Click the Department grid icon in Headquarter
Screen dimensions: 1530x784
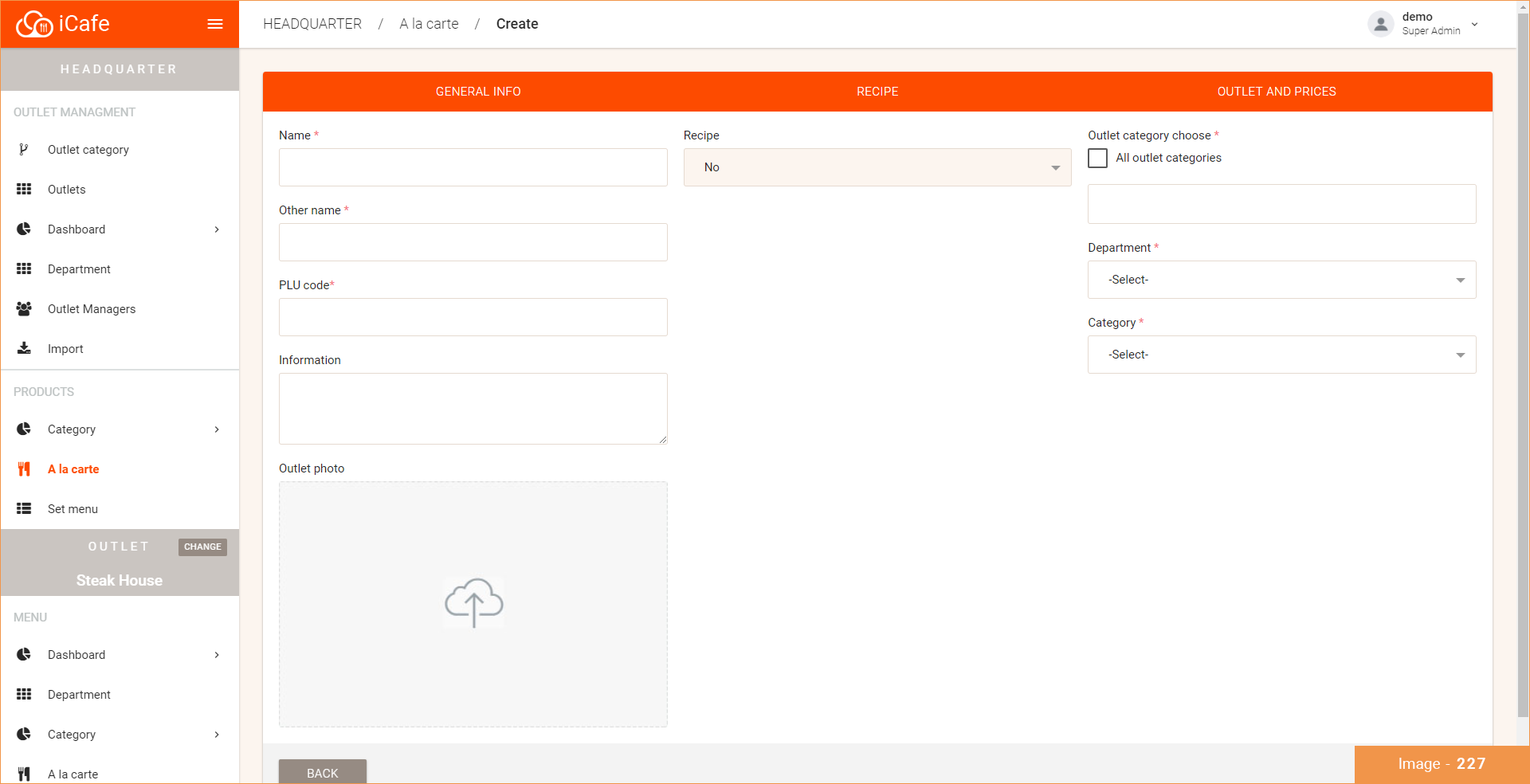(x=24, y=269)
